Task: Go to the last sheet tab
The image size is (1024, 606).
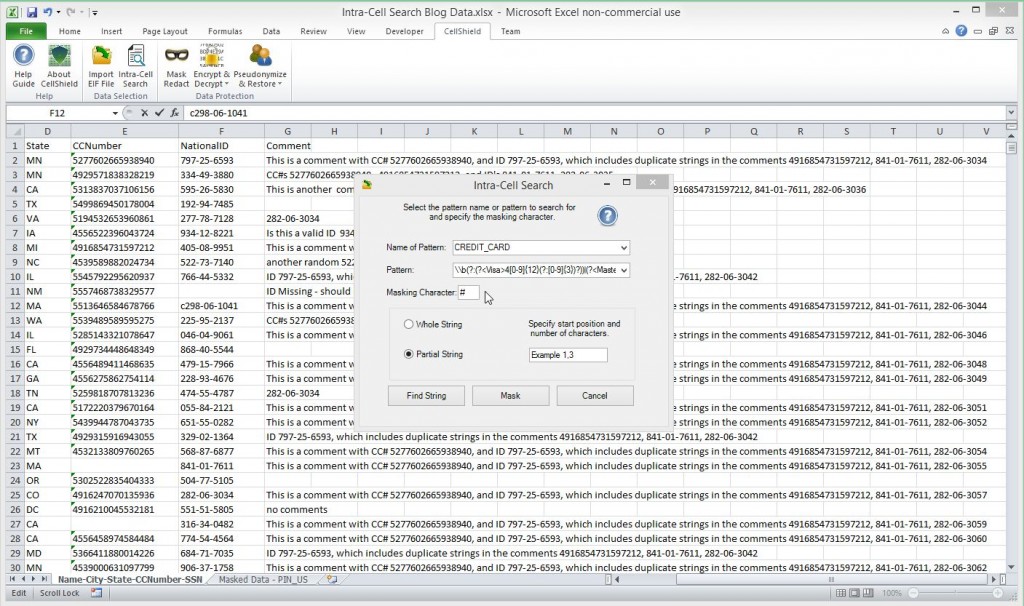Action: tap(44, 579)
